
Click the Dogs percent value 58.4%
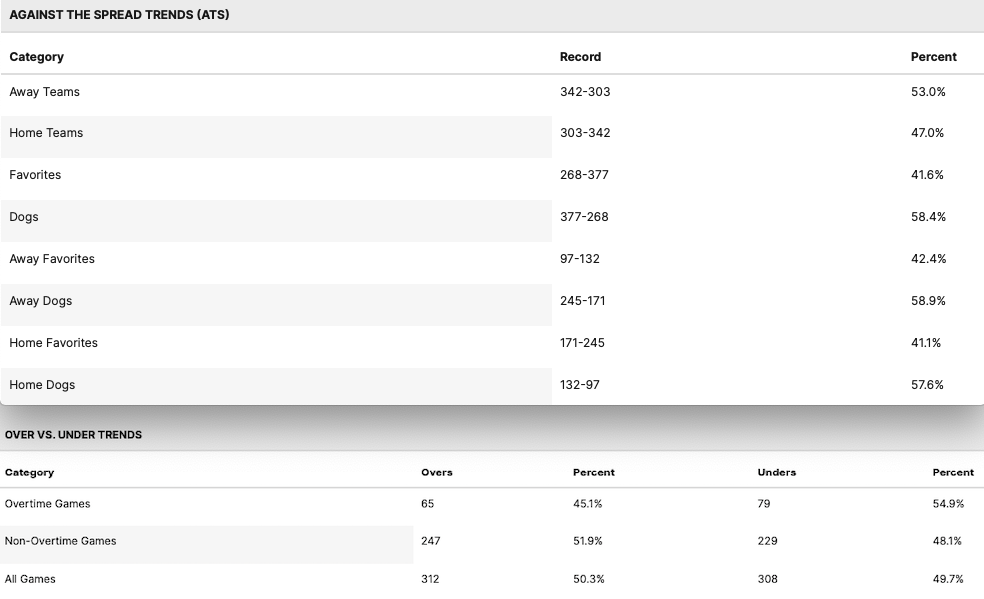928,217
